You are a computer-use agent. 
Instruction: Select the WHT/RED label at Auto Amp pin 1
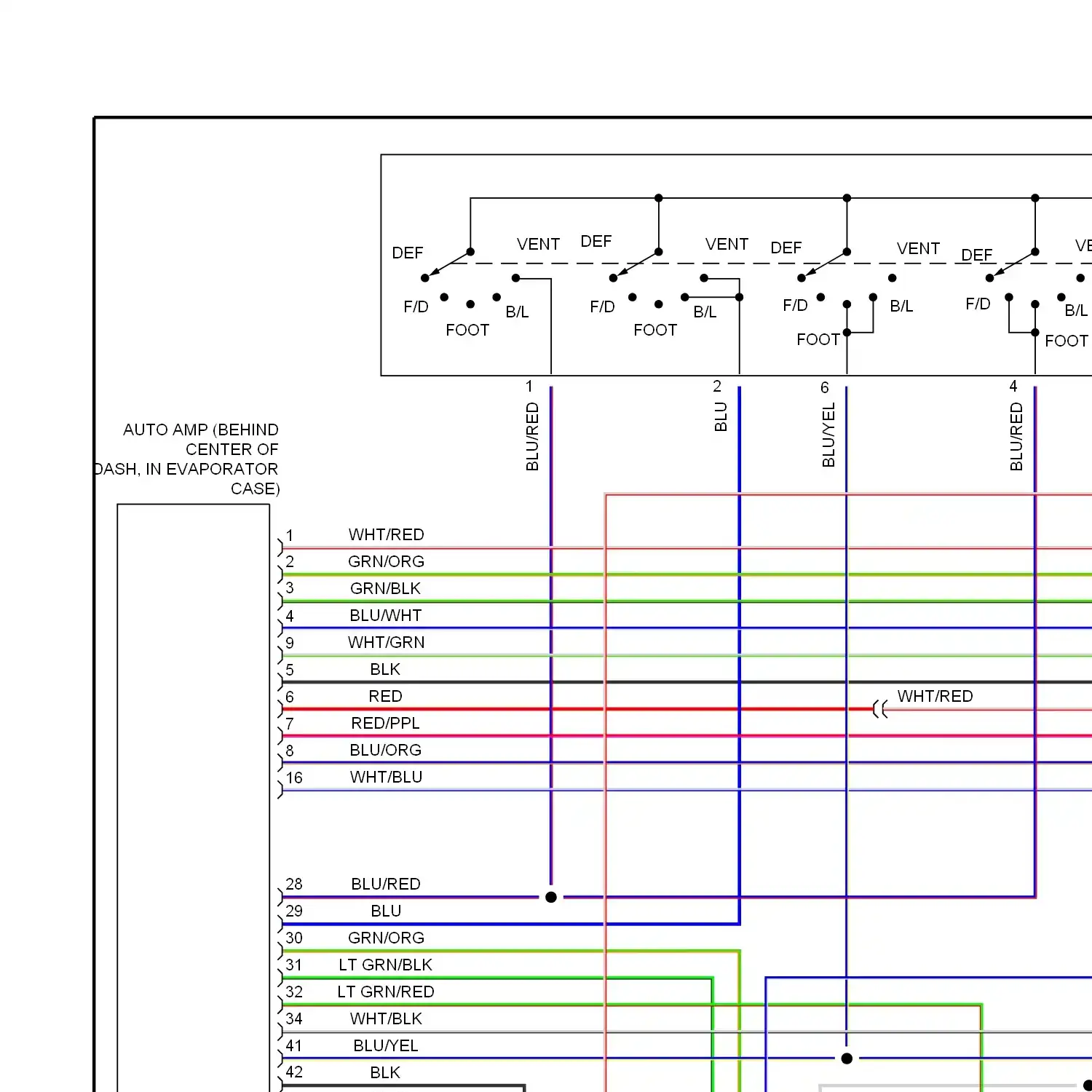(x=386, y=535)
